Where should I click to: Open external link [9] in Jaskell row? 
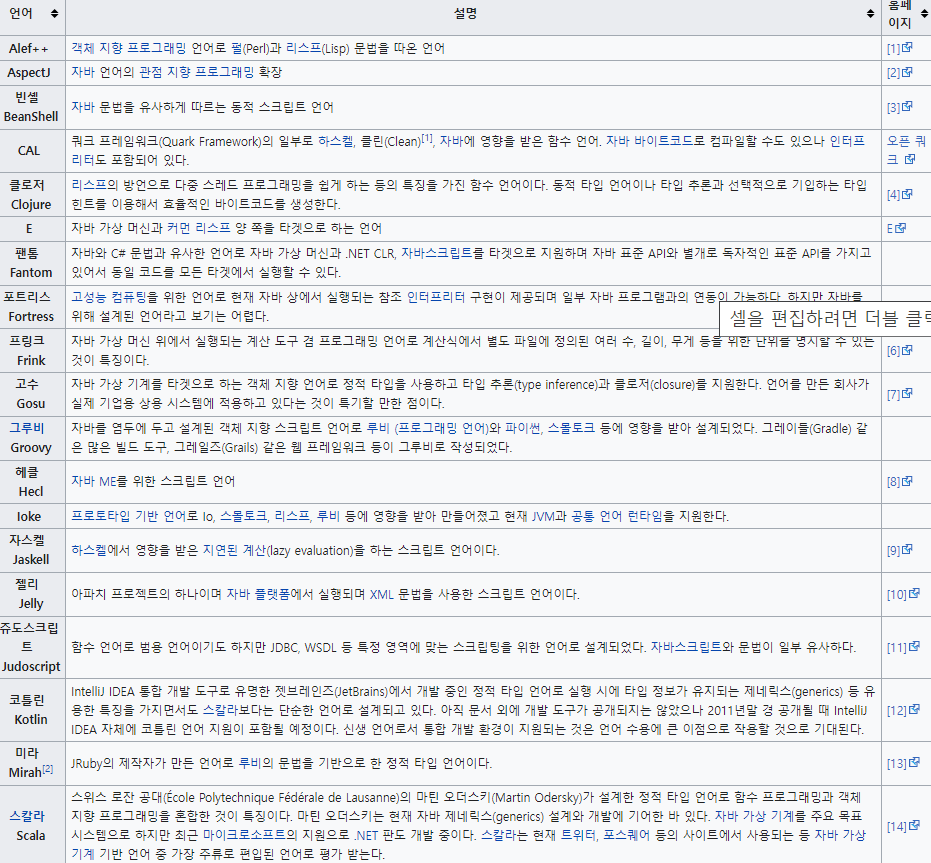(899, 550)
